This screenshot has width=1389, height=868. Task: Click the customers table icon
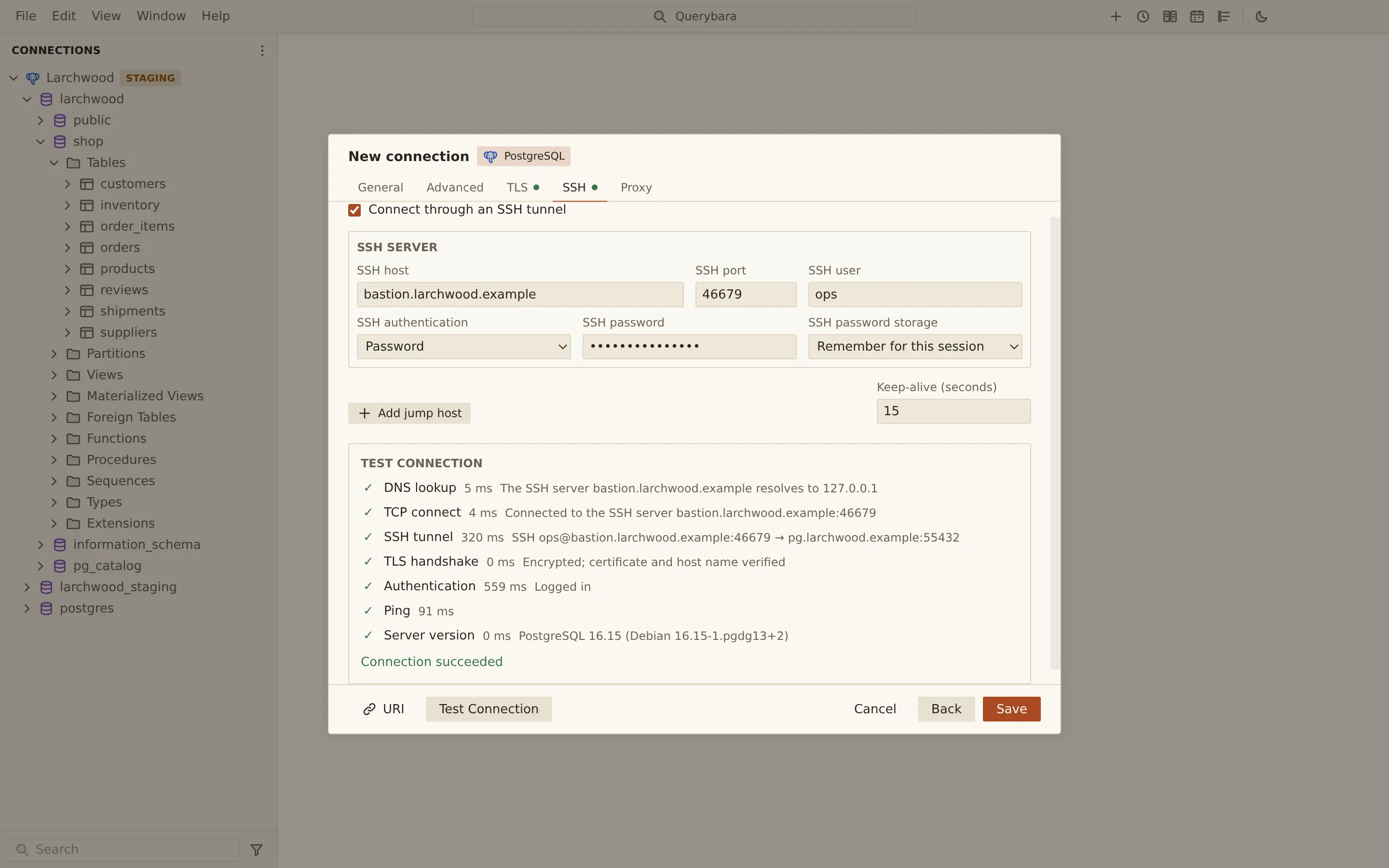[87, 184]
